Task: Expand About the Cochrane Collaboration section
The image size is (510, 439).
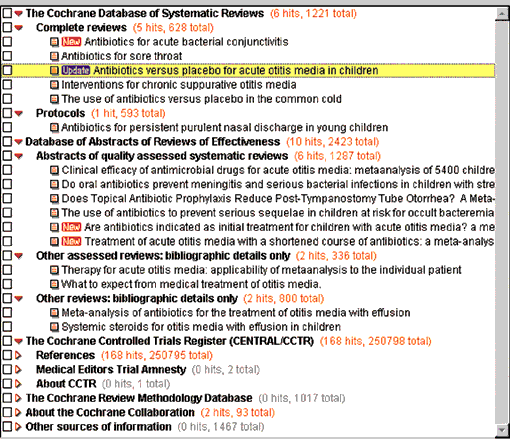Action: (18, 412)
